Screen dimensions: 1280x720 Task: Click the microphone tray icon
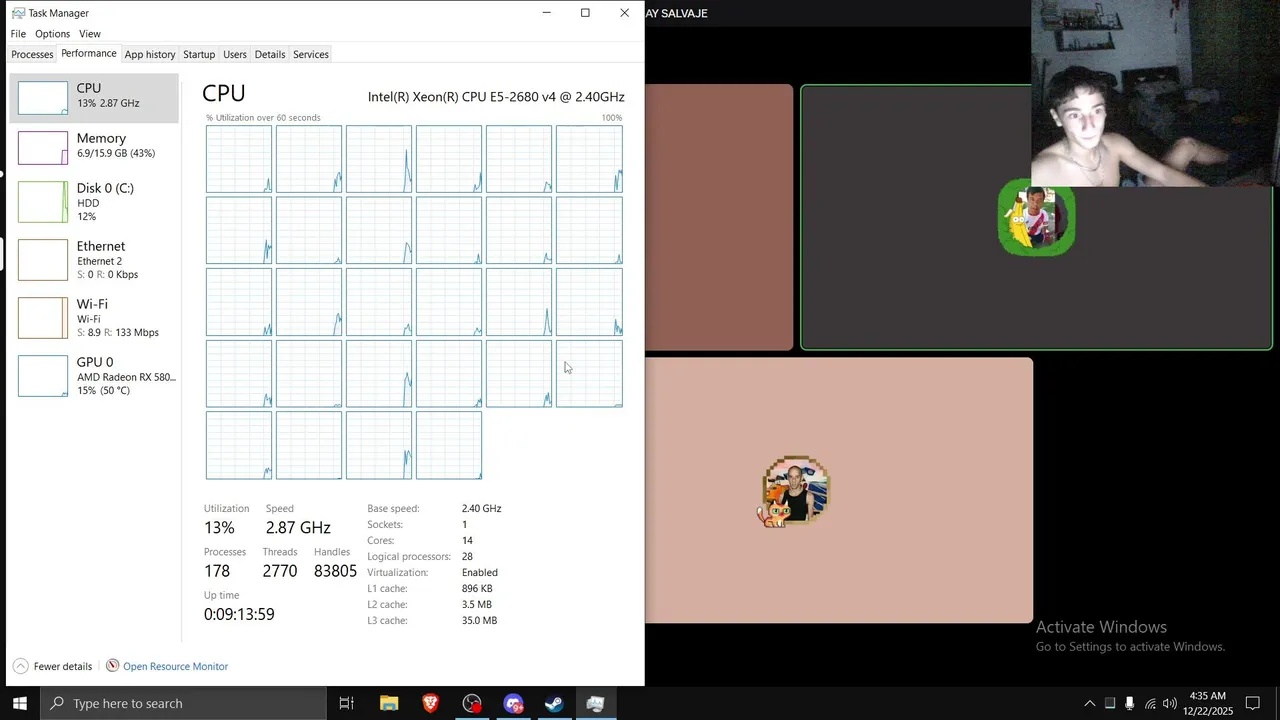[1129, 703]
